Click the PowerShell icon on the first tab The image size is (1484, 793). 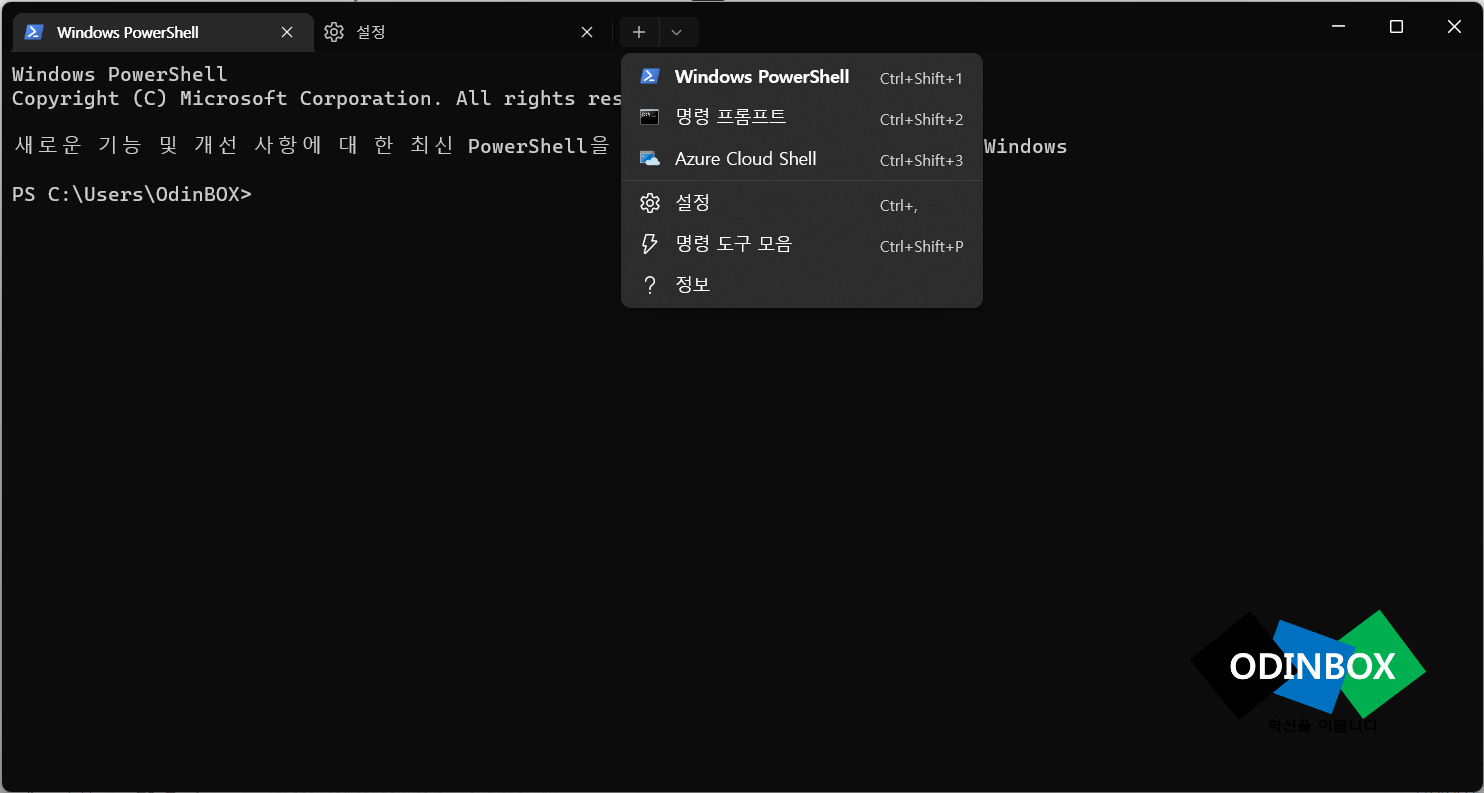coord(34,32)
